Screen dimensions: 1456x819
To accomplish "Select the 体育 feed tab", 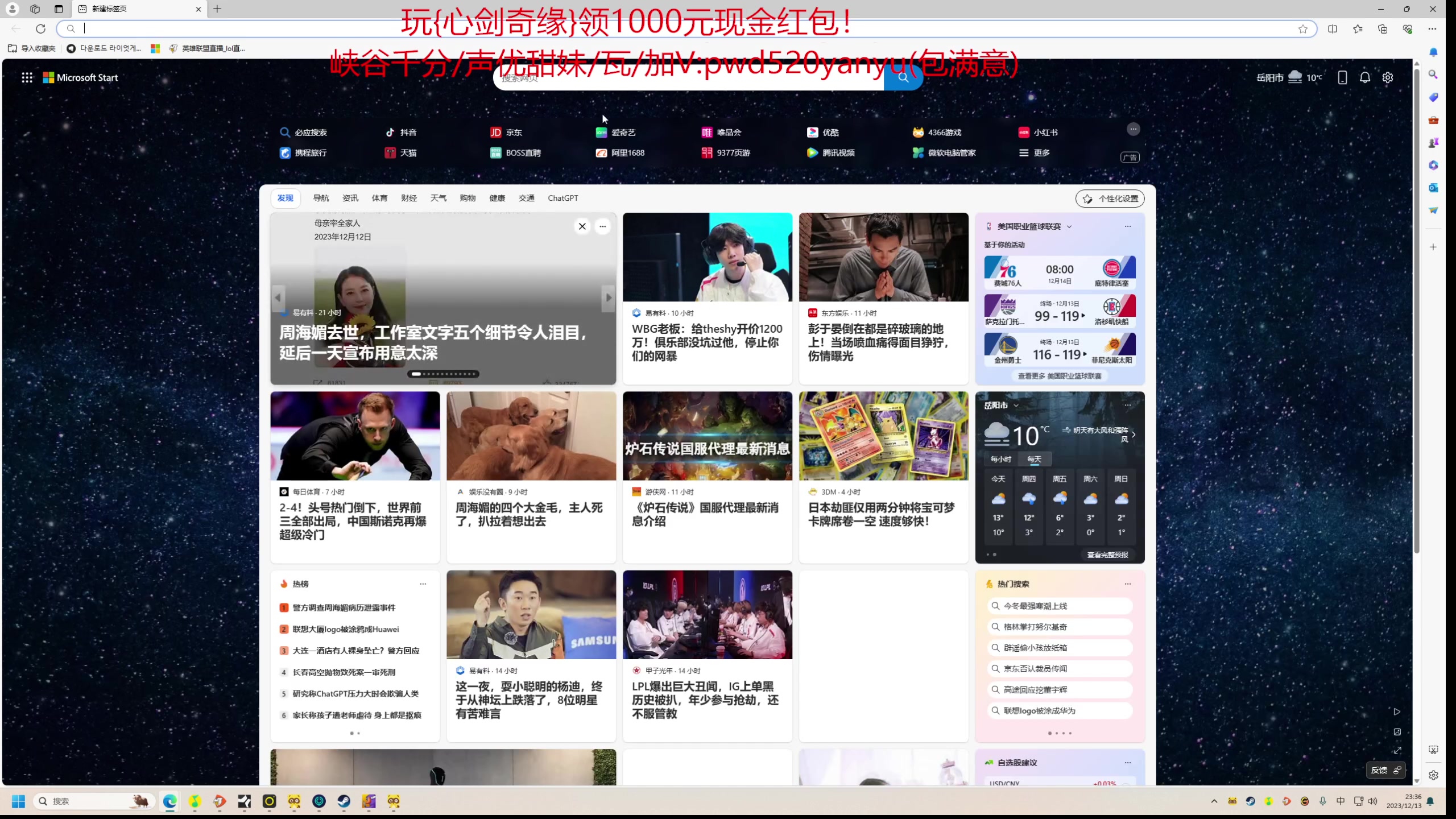I will 379,198.
